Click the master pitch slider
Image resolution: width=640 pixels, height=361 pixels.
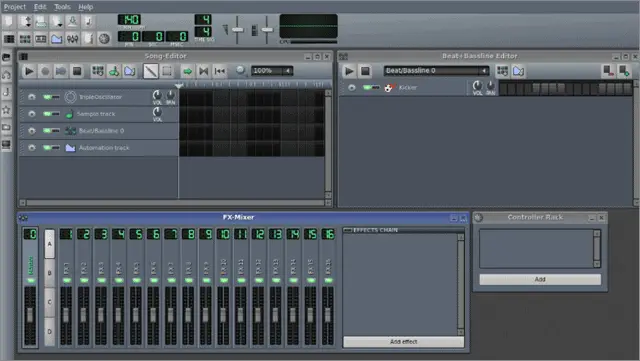pos(267,29)
